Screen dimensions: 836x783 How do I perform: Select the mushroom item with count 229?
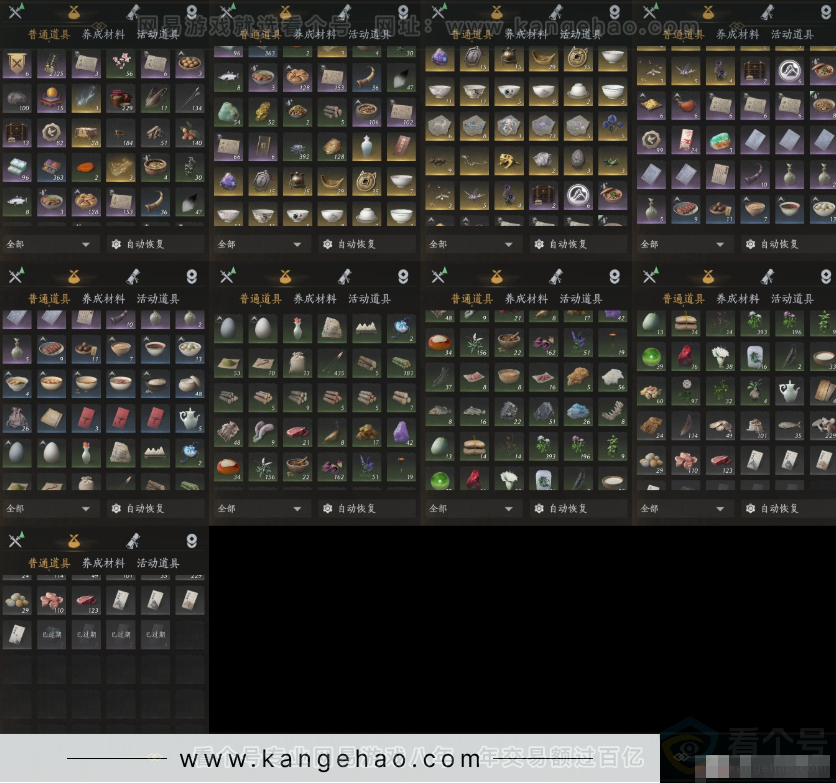[x=824, y=426]
